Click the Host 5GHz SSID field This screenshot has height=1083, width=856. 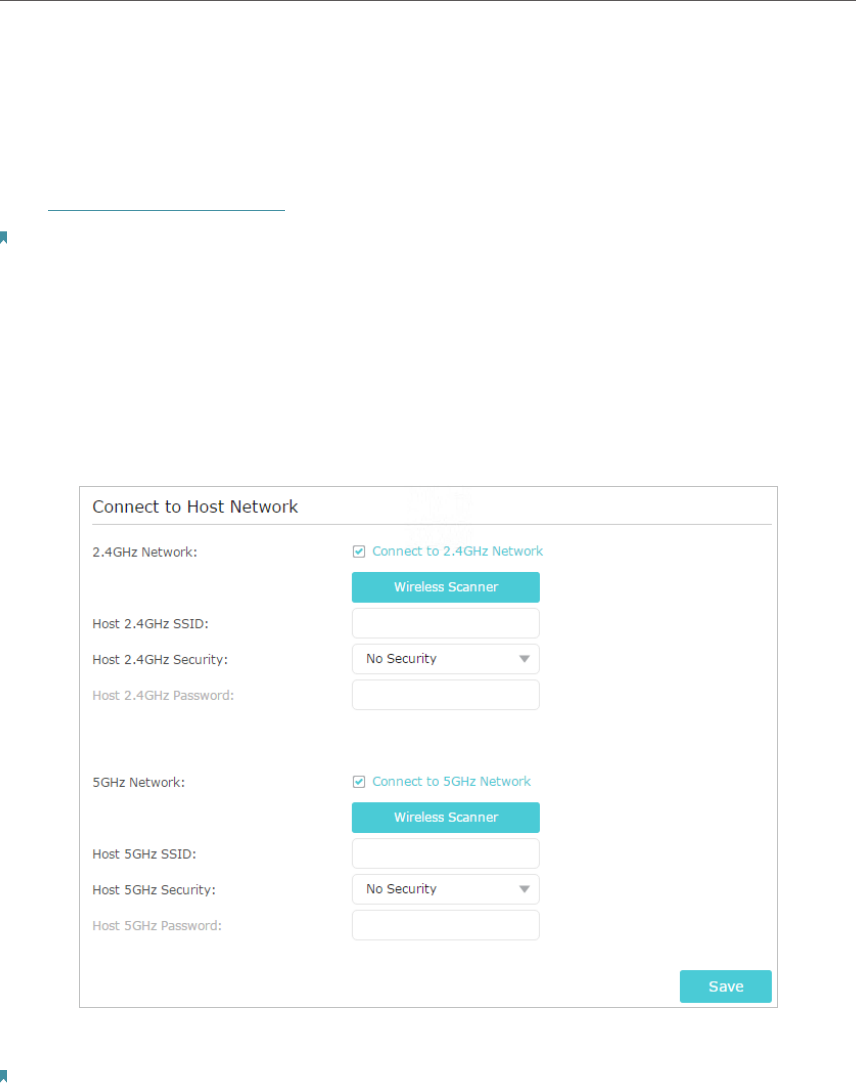click(446, 854)
